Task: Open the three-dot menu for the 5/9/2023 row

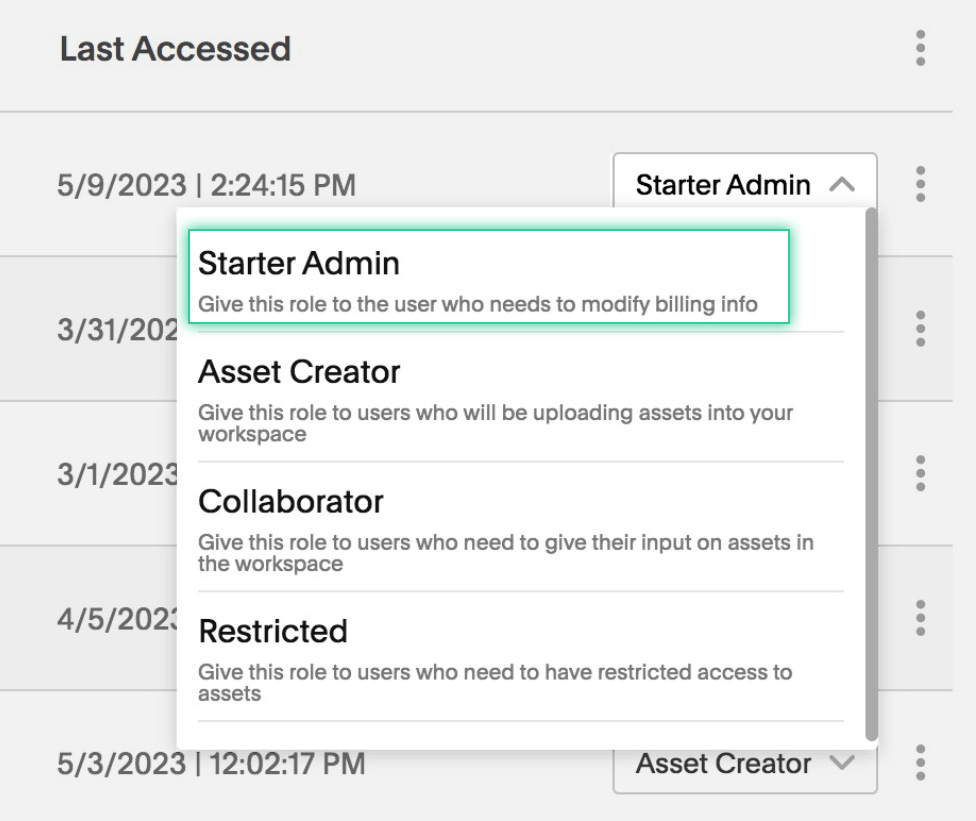Action: (x=921, y=184)
